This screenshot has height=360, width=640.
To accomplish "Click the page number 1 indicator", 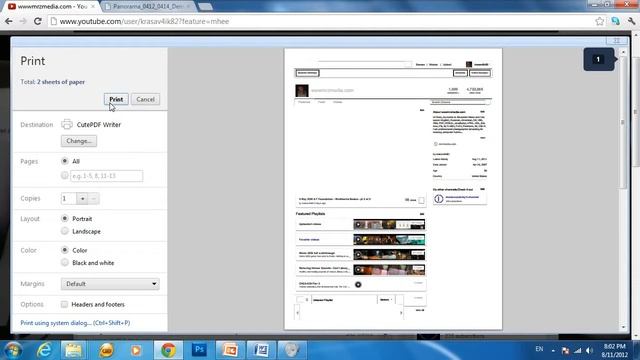I will (x=598, y=60).
